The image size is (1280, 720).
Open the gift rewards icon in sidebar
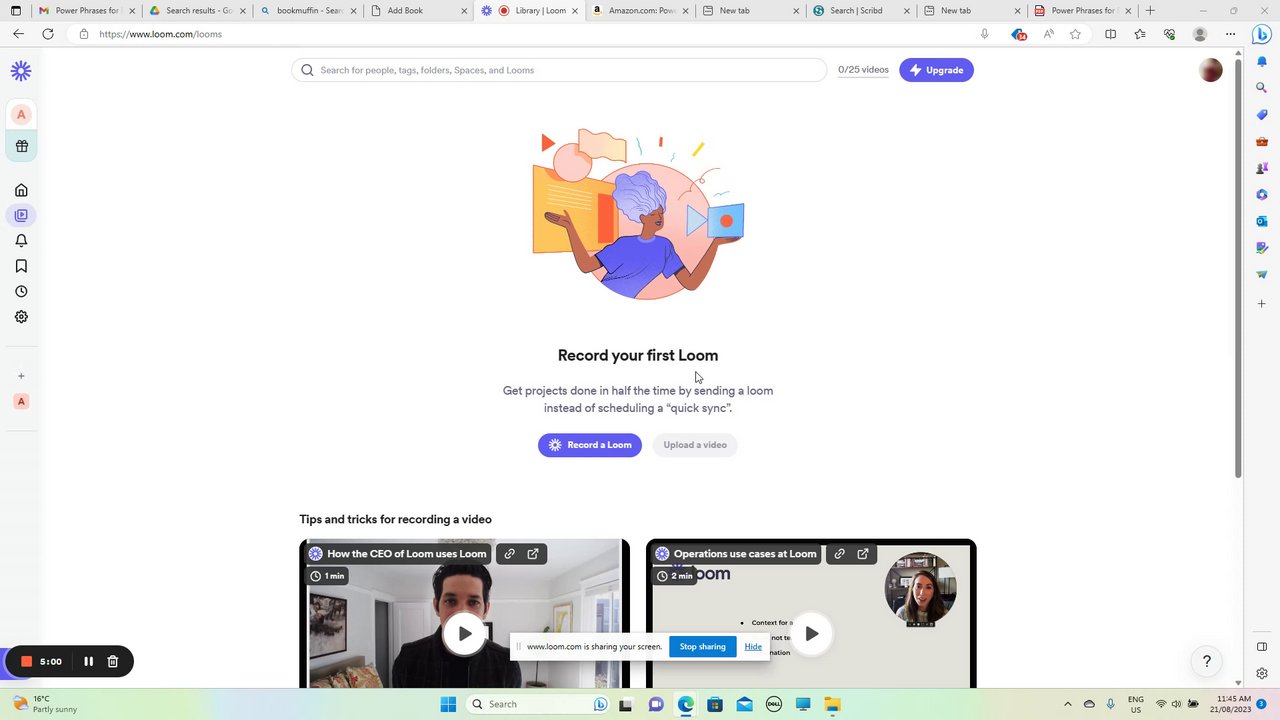[x=21, y=146]
